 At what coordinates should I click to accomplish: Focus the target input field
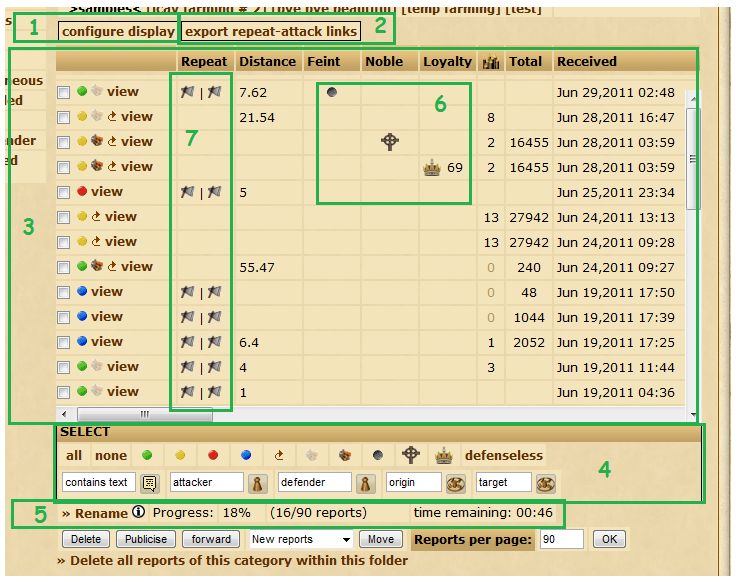click(503, 482)
